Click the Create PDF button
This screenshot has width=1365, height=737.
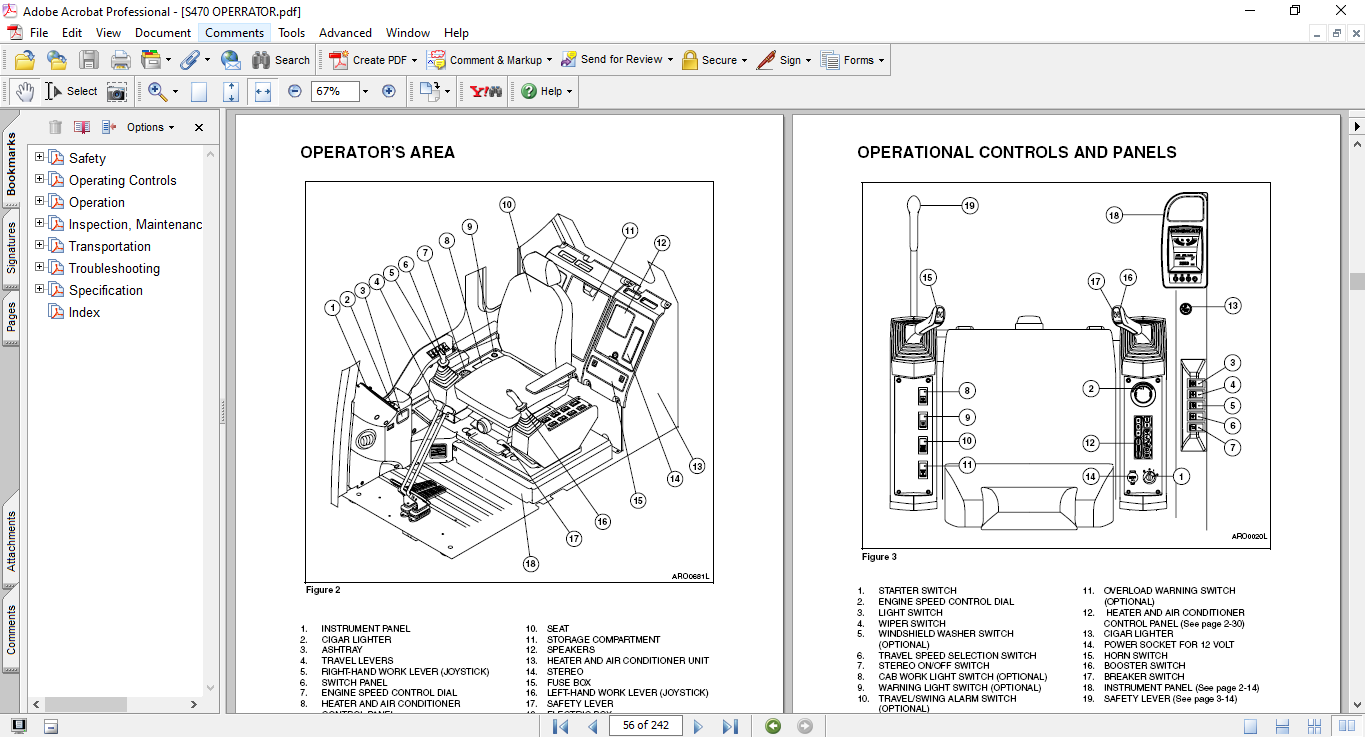371,60
